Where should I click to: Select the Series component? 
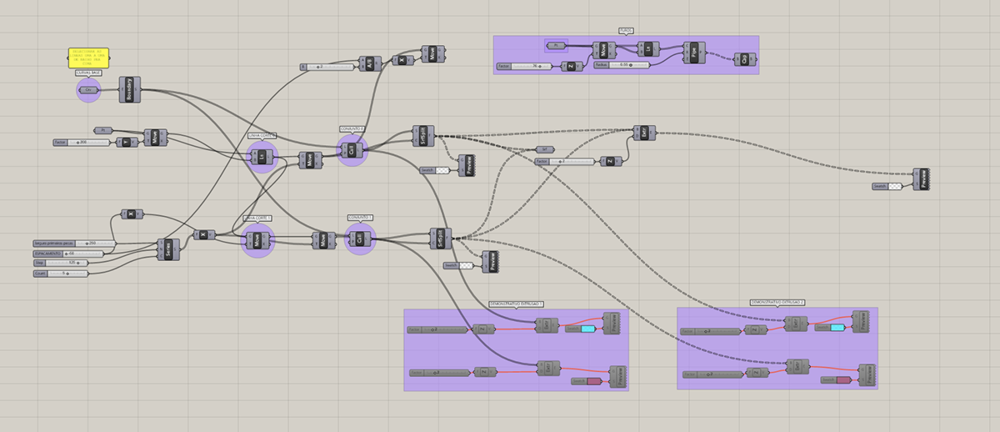[168, 249]
